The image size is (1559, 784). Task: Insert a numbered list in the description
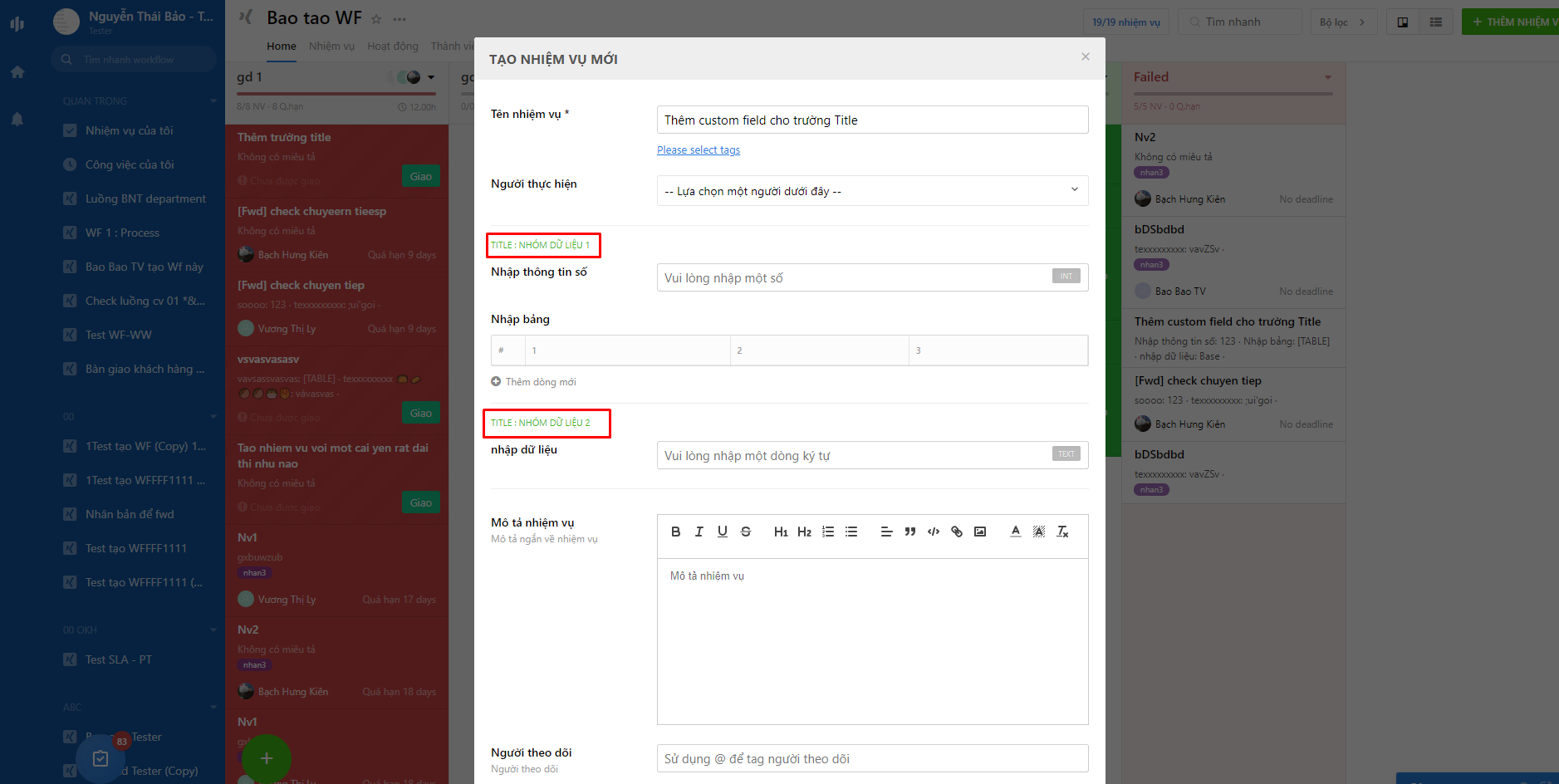(x=828, y=532)
